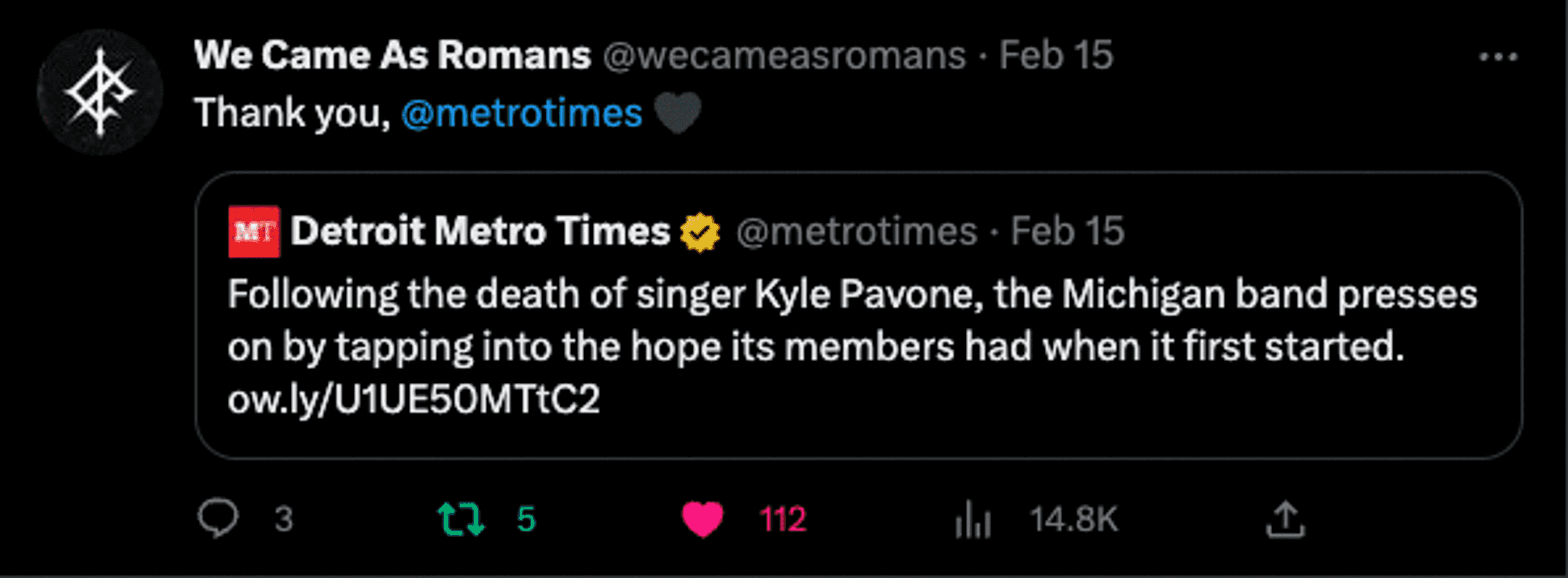Open the ow.ly/U1UE50MTtC2 link

pyautogui.click(x=414, y=399)
